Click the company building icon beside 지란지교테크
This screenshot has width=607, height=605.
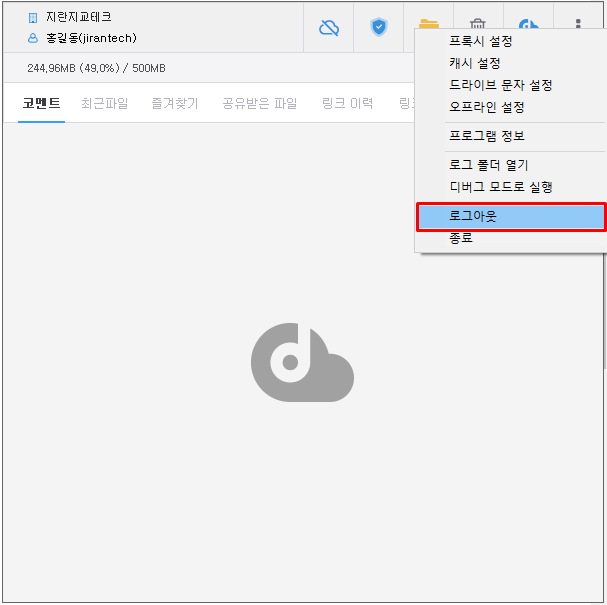point(33,18)
